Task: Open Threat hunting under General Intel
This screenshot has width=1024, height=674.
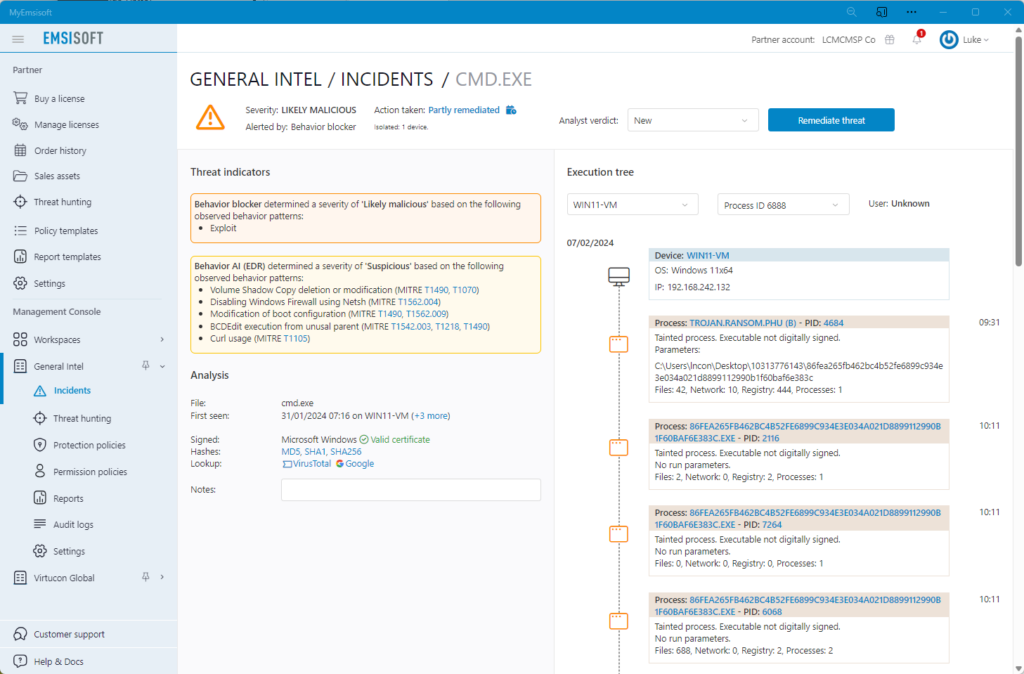Action: [x=82, y=418]
